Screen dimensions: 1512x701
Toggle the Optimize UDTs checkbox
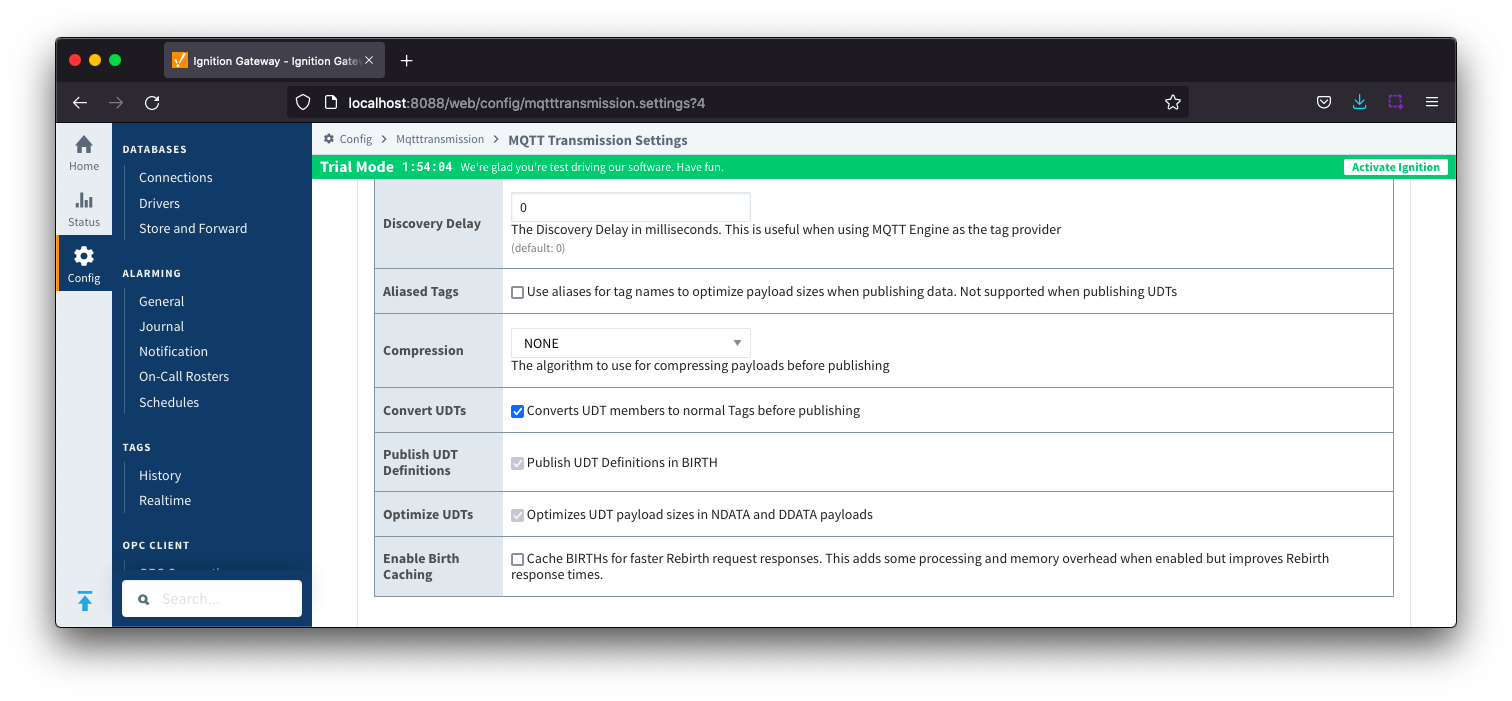point(518,515)
